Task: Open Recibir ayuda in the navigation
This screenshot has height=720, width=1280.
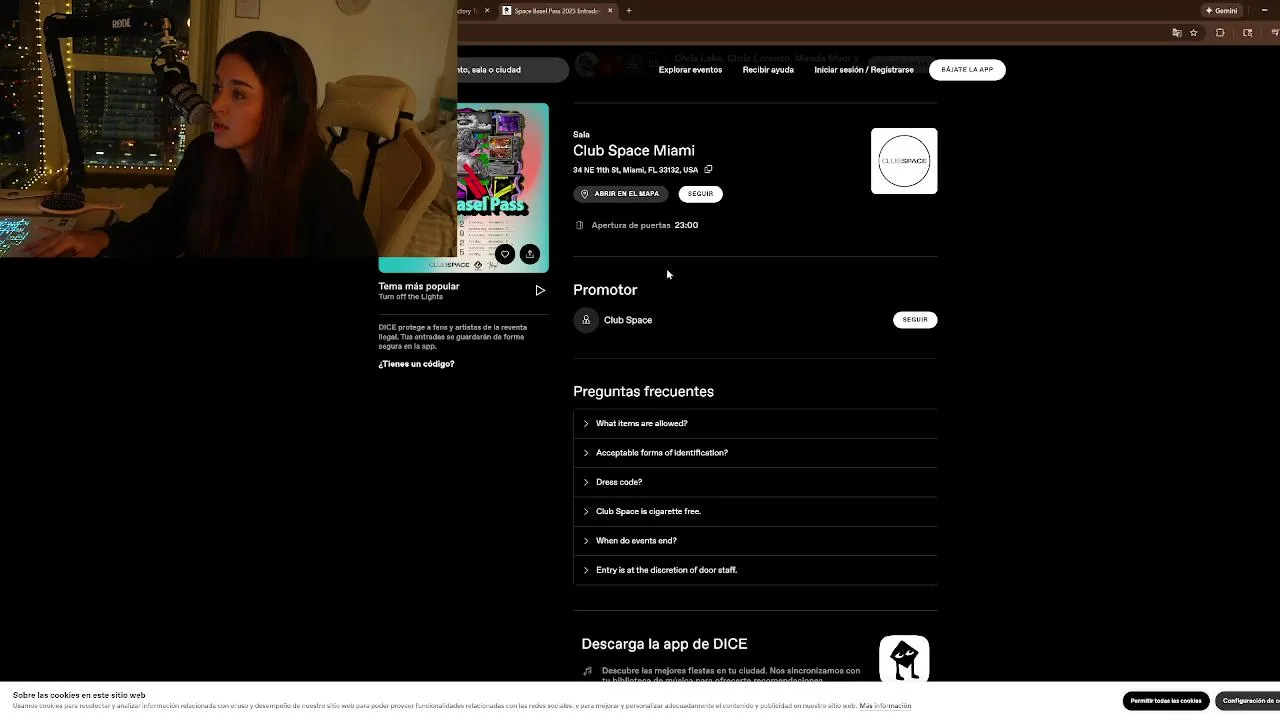Action: [x=768, y=70]
